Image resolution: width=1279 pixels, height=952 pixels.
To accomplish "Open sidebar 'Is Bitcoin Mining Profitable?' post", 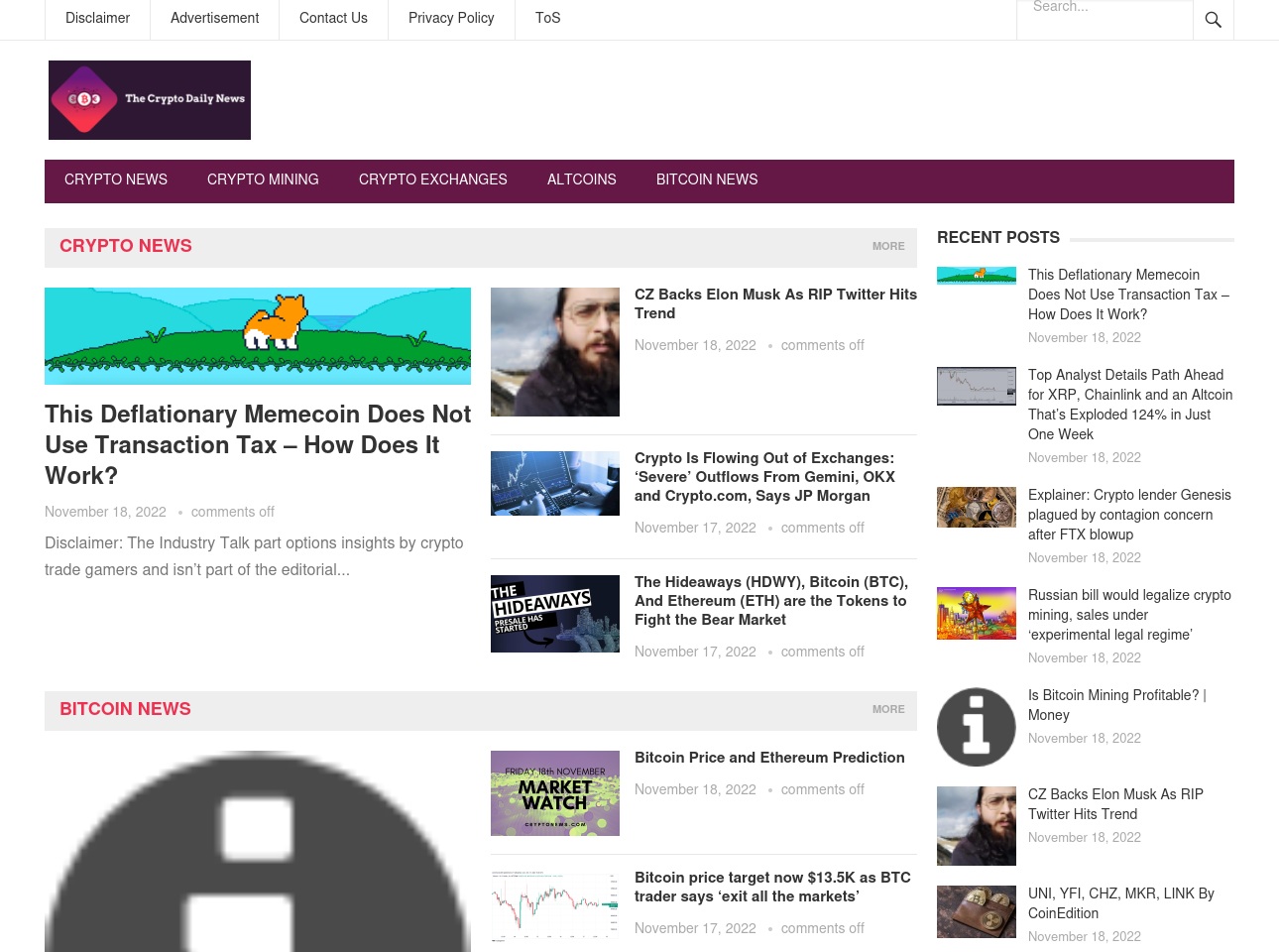I will pyautogui.click(x=1117, y=705).
